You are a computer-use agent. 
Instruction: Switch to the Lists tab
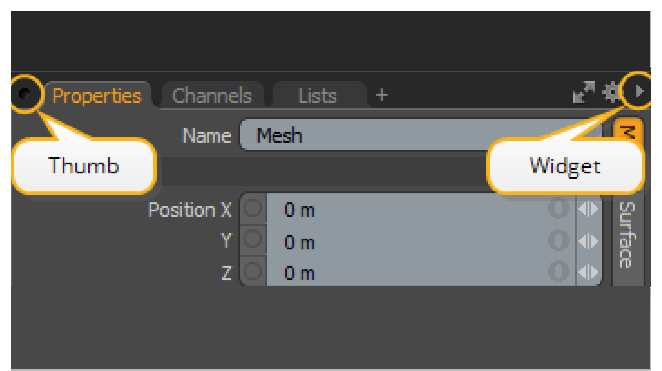tap(317, 95)
